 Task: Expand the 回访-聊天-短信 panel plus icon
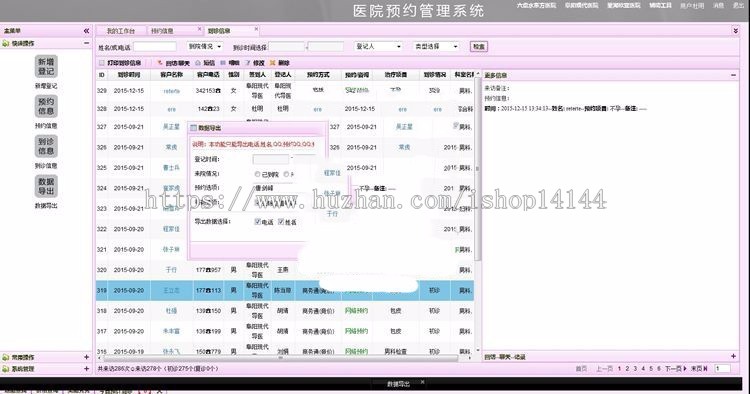point(733,356)
